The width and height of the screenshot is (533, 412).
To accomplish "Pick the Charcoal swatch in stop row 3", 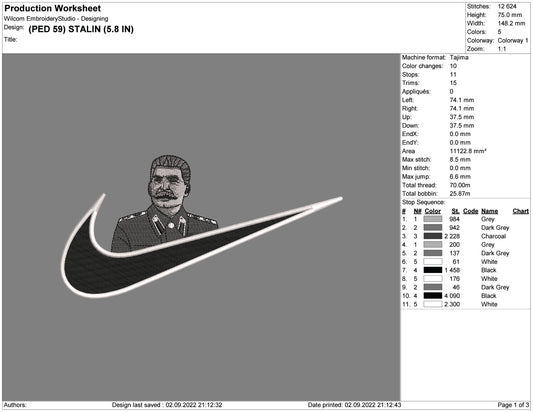I will point(433,236).
